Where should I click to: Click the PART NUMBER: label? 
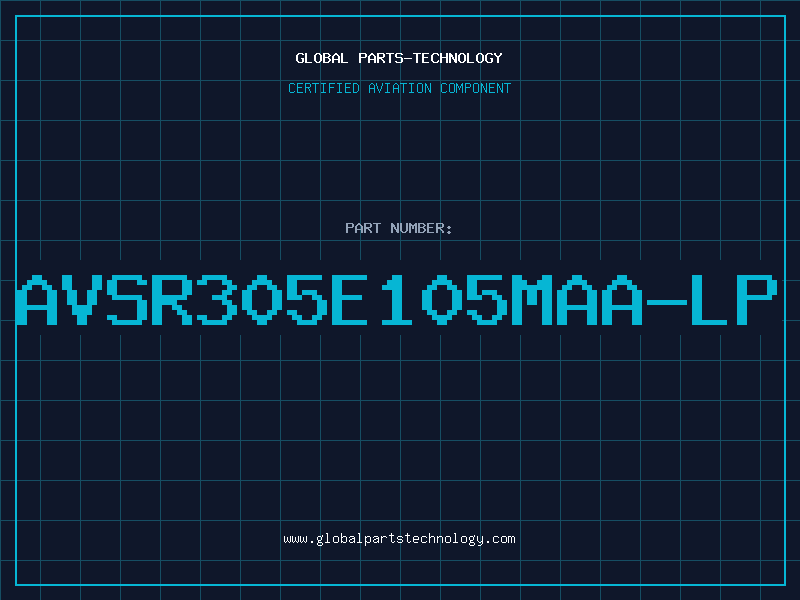(x=399, y=228)
